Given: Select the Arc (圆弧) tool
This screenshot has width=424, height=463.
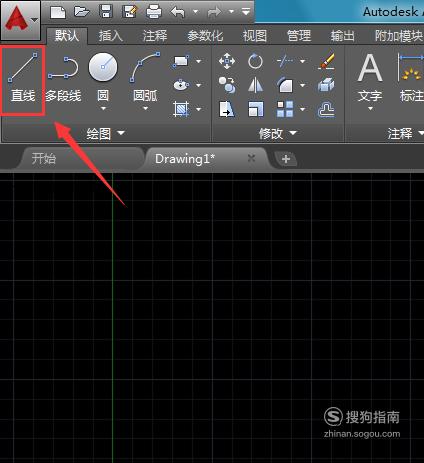Looking at the screenshot, I should [x=145, y=77].
